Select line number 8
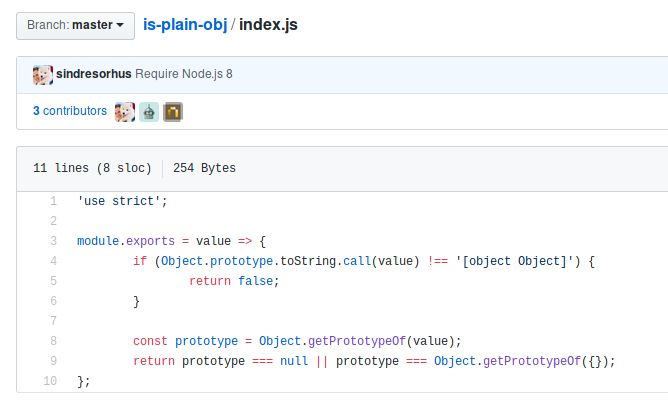 pyautogui.click(x=52, y=342)
